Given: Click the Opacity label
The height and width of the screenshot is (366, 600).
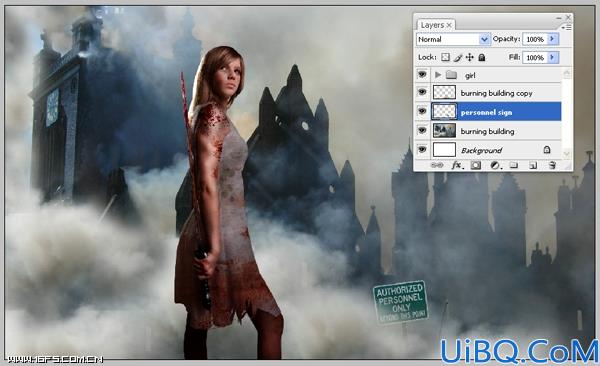Looking at the screenshot, I should [x=506, y=39].
